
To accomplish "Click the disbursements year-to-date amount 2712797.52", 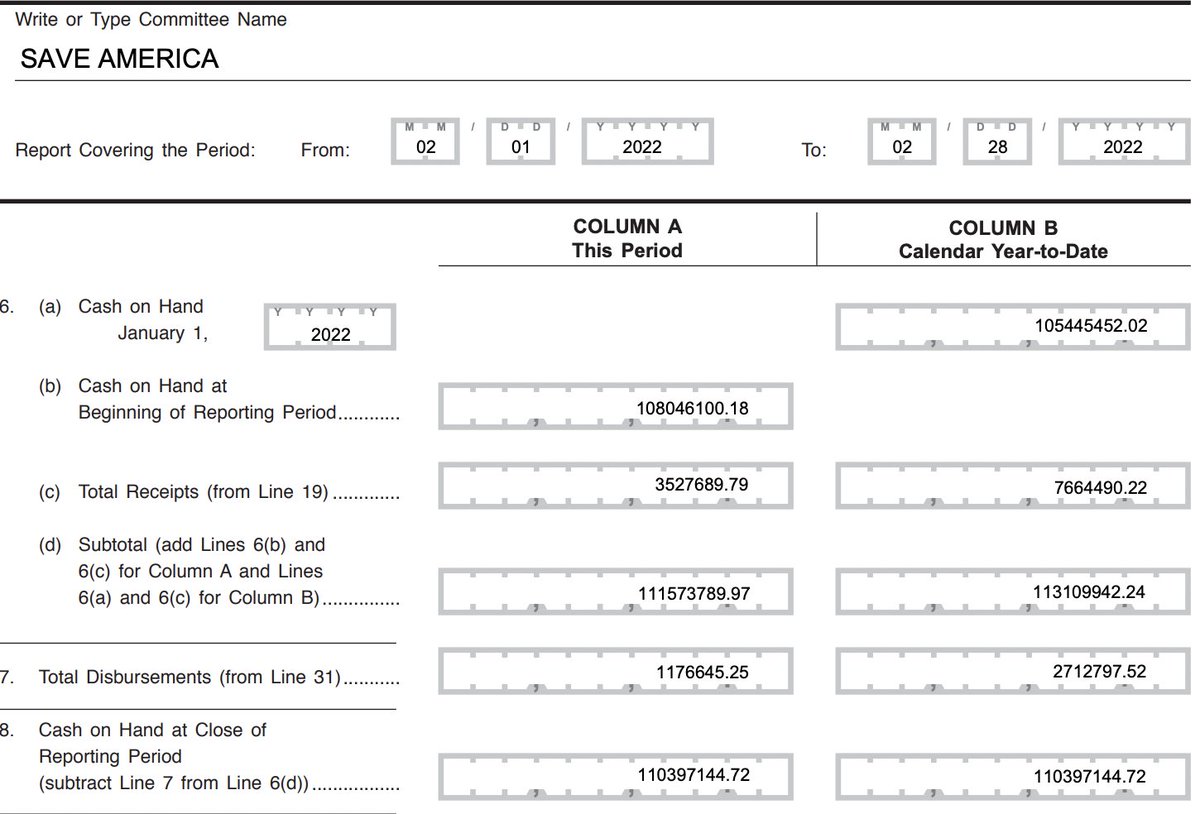I will click(x=1011, y=671).
